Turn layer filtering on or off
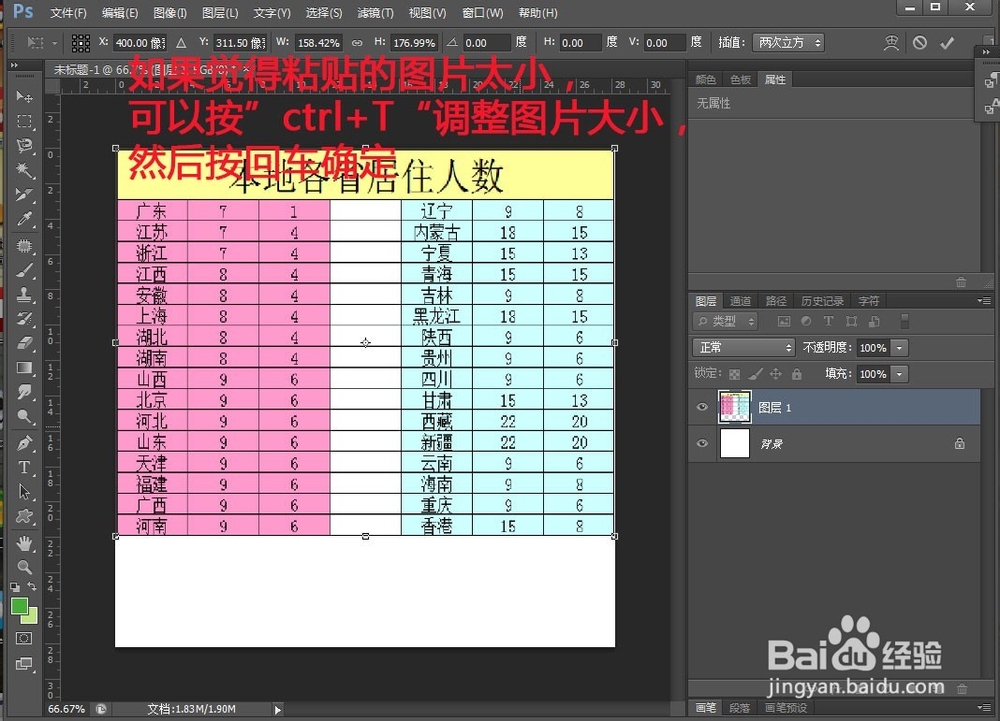The image size is (1000, 721). [x=904, y=321]
